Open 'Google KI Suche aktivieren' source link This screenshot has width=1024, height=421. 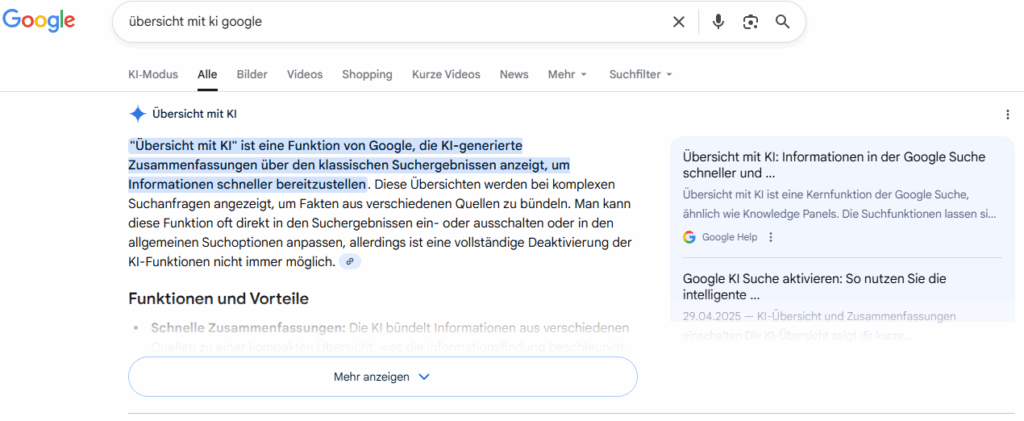tap(814, 287)
